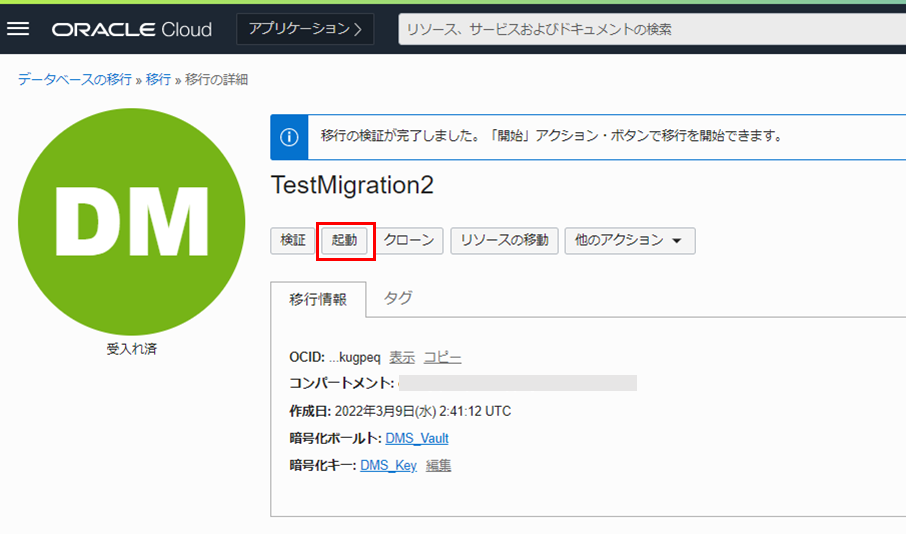
Task: Go to データベースの移行 breadcrumb
Action: [x=75, y=79]
